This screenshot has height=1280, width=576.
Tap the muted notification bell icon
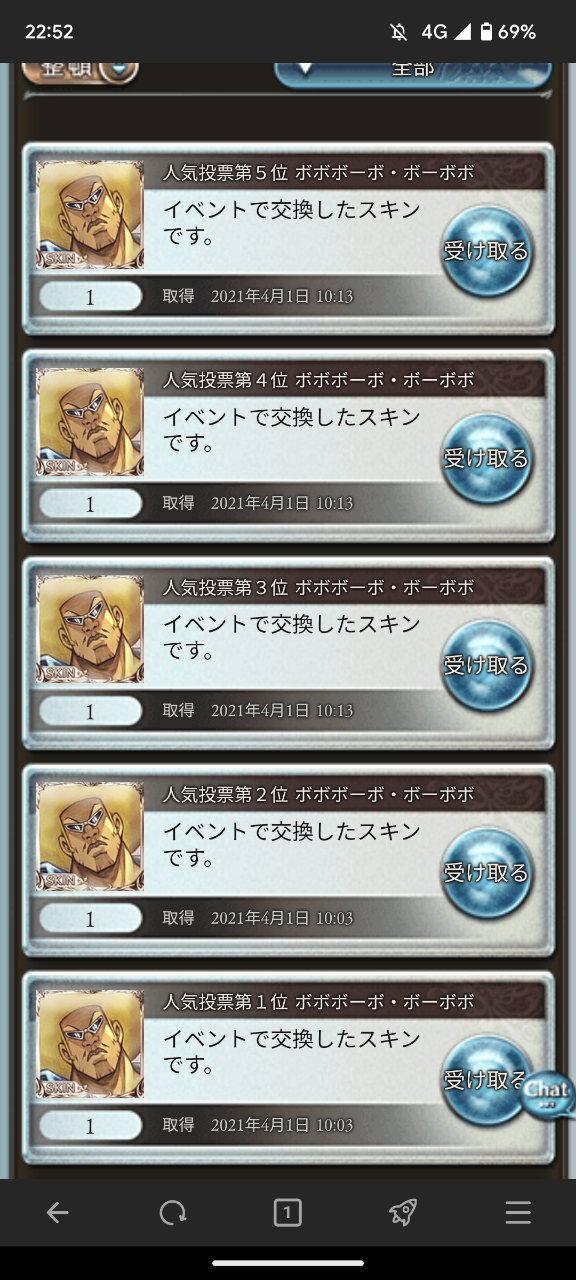click(399, 32)
